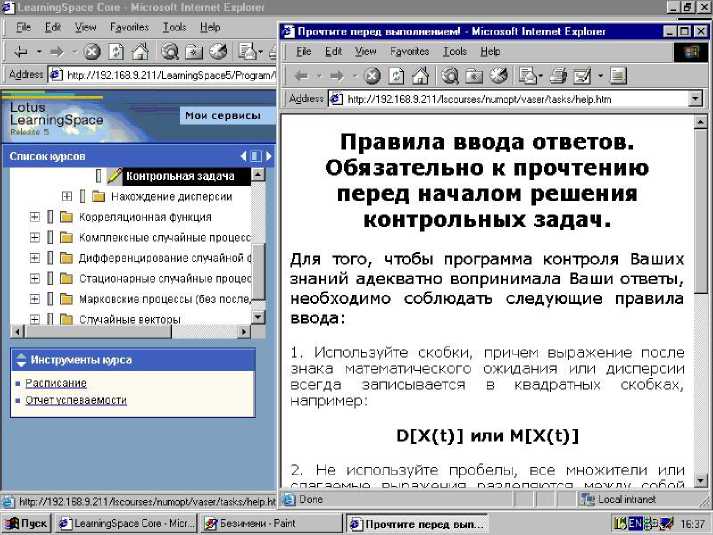713x535 pixels.
Task: Click Favorites icon in LearningSpace Core window
Action: pos(194,52)
